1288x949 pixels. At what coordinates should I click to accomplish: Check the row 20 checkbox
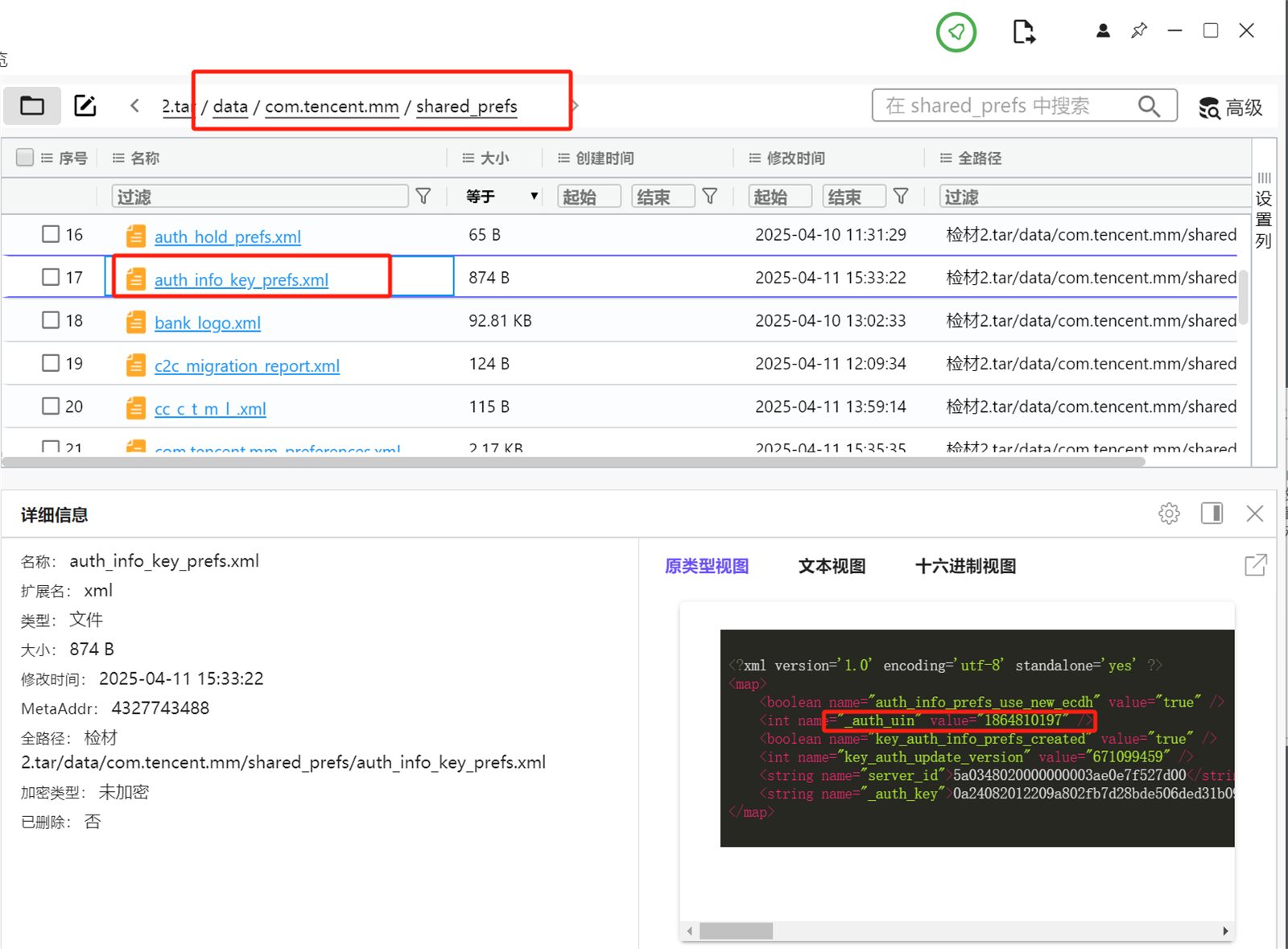(51, 406)
